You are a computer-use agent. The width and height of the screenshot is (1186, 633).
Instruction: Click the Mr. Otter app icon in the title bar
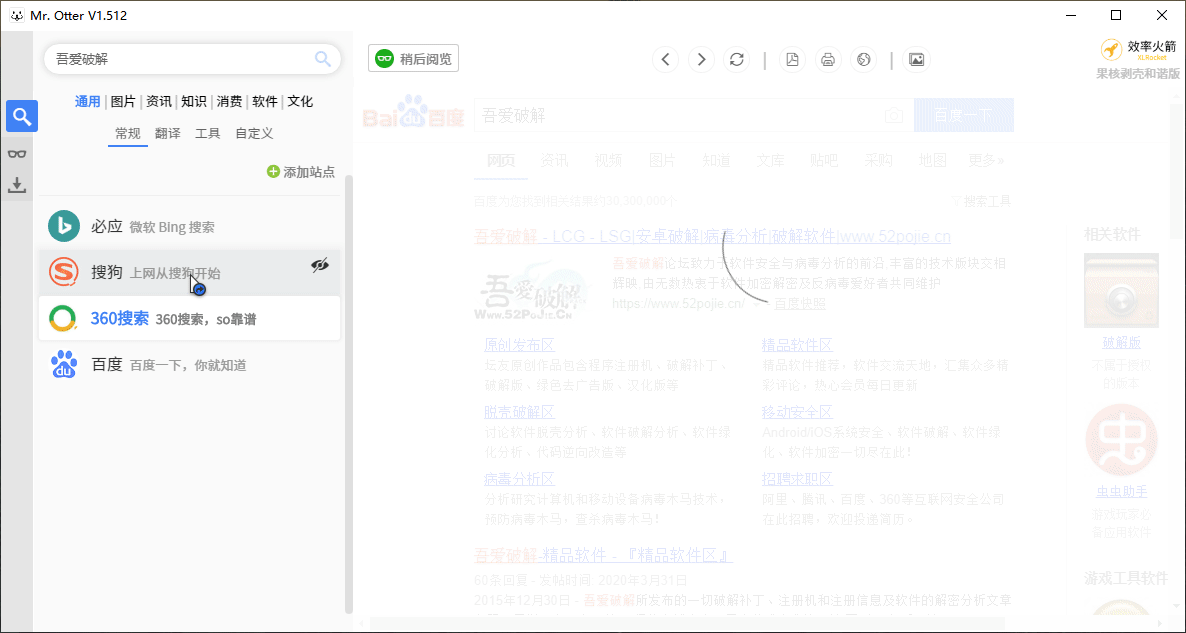pyautogui.click(x=17, y=15)
